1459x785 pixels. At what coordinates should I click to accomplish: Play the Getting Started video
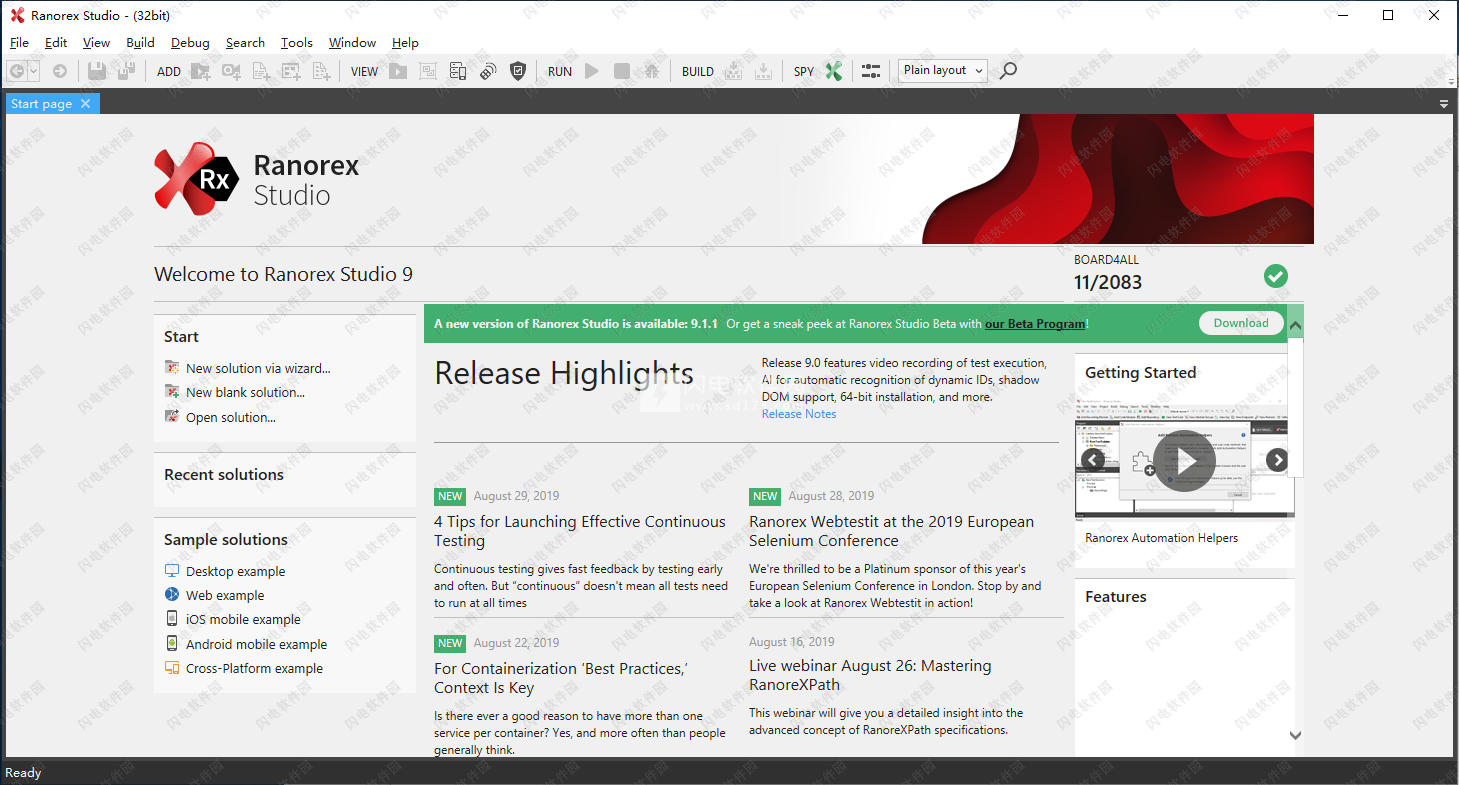(1184, 460)
